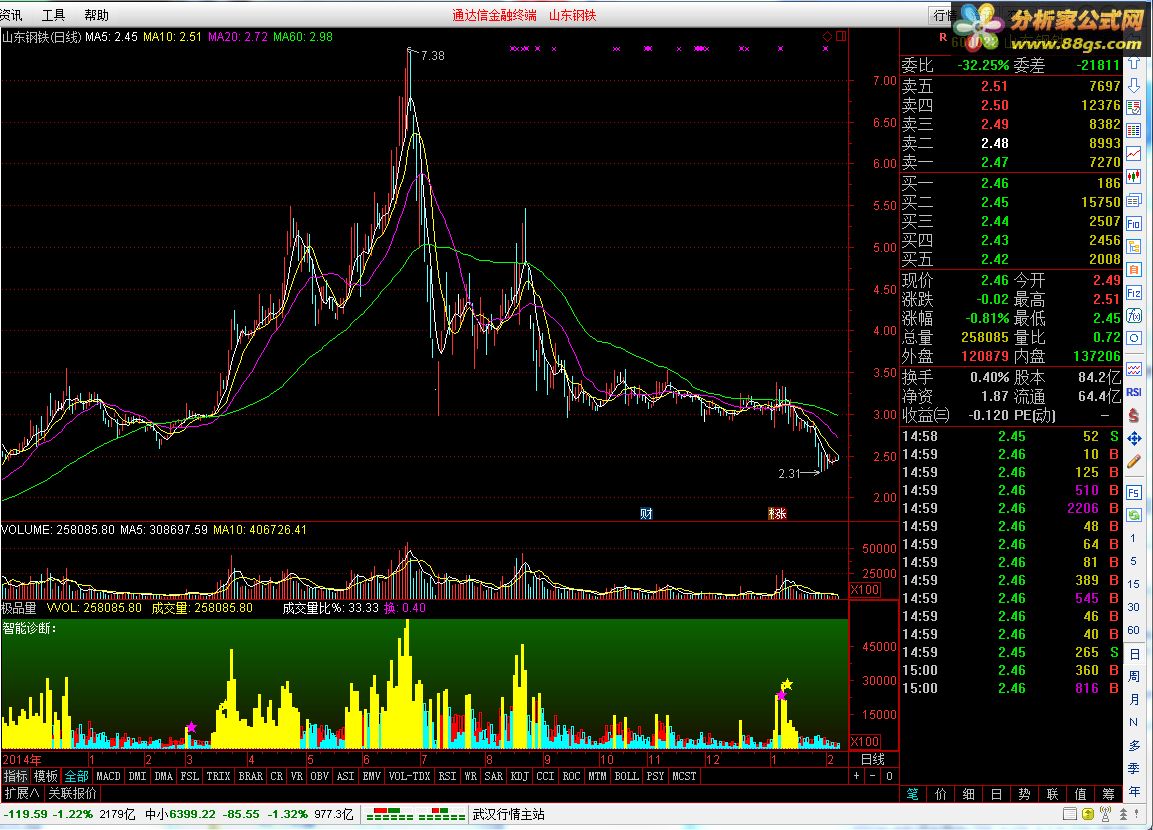Viewport: 1153px width, 830px height.
Task: Click the RSI indicator icon in sidebar
Action: (x=1134, y=393)
